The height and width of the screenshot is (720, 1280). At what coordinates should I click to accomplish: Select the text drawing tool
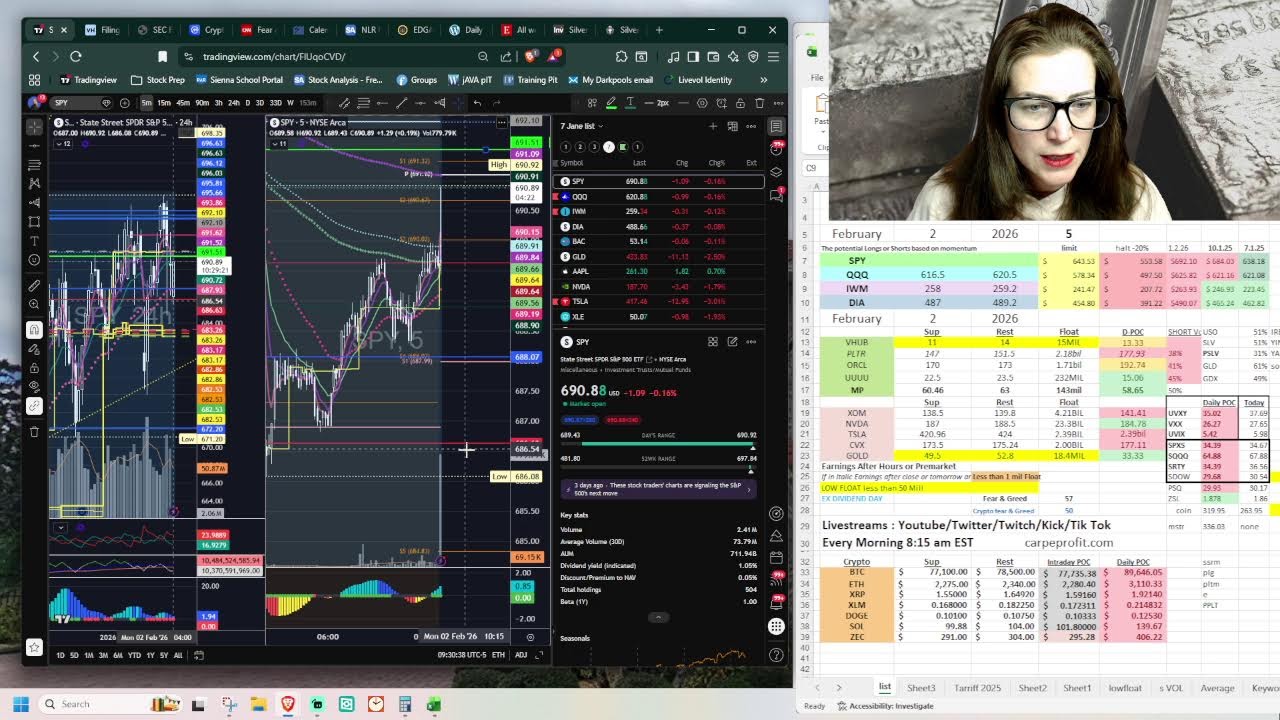(34, 240)
